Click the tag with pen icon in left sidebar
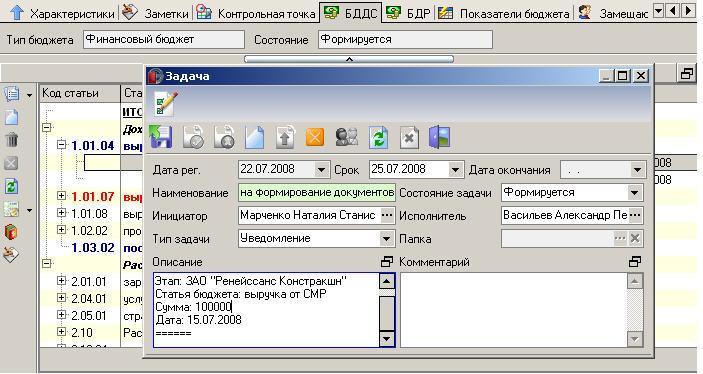 12,254
